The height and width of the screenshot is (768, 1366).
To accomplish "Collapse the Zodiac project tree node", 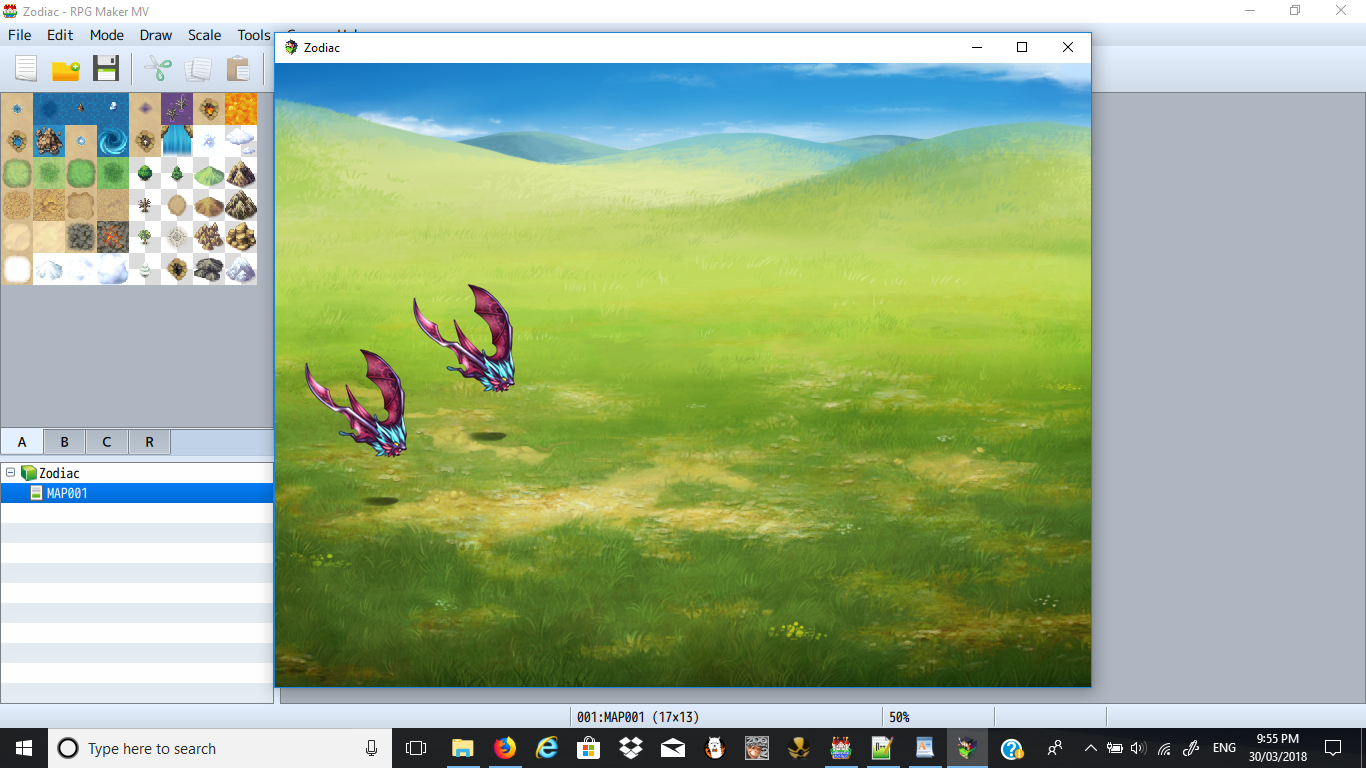I will coord(10,473).
